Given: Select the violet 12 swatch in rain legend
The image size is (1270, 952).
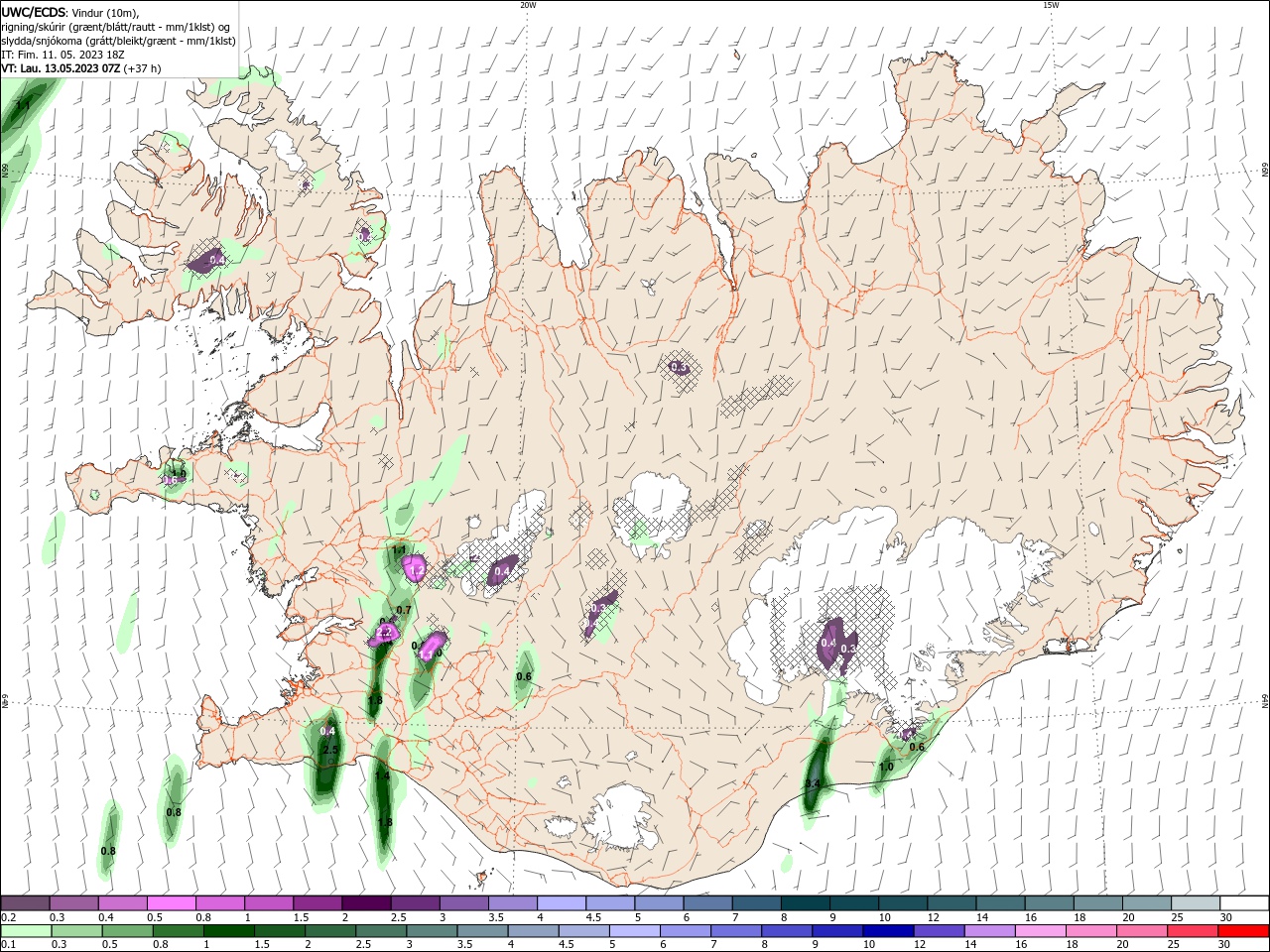Looking at the screenshot, I should pyautogui.click(x=938, y=931).
